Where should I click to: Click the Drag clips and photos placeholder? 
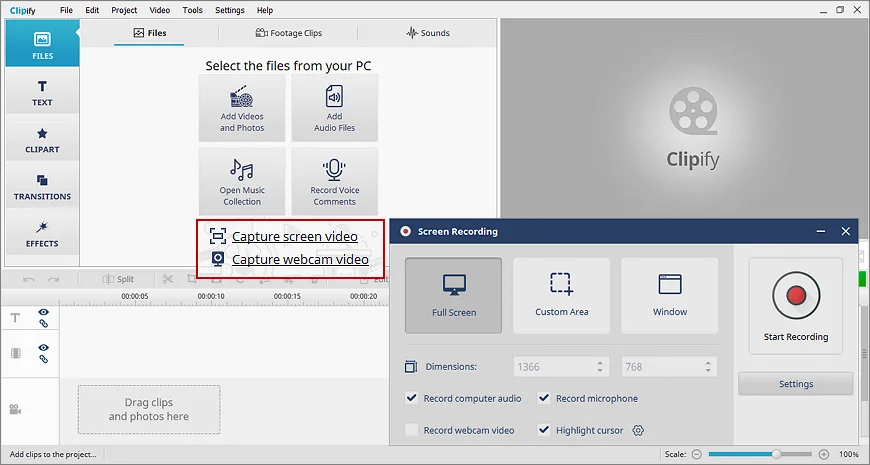pyautogui.click(x=149, y=410)
